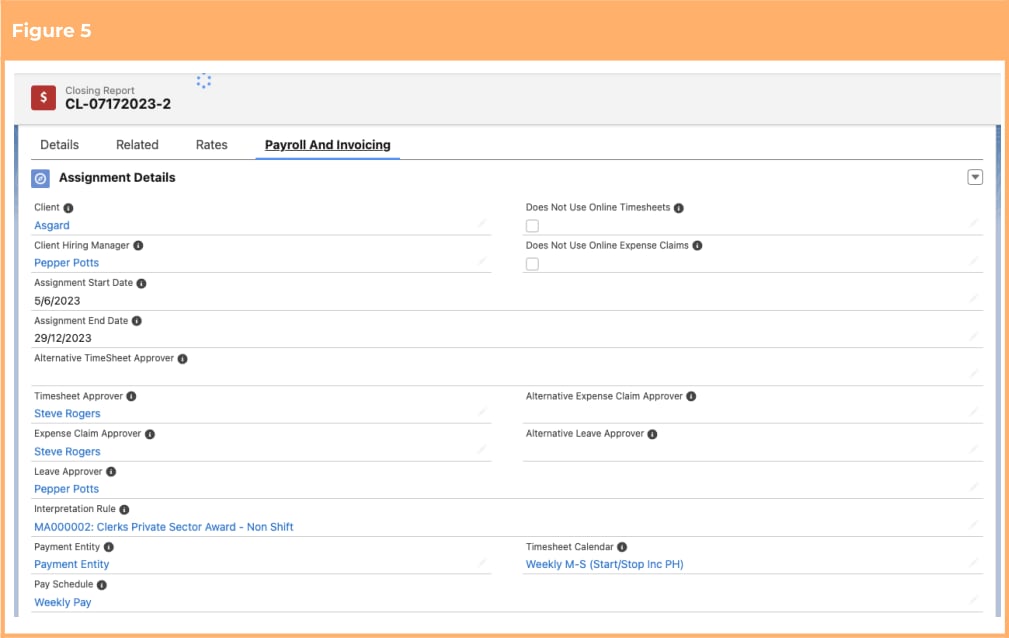Screen dimensions: 1009x638
Task: Show info for Expense Claim Approver field
Action: 150,435
